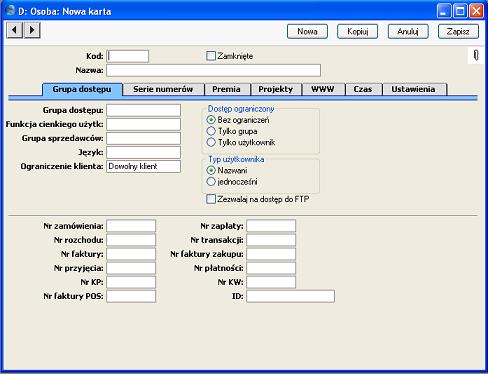Click the Dostęp ograniczony group label
Image resolution: width=488 pixels, height=374 pixels.
pyautogui.click(x=241, y=109)
